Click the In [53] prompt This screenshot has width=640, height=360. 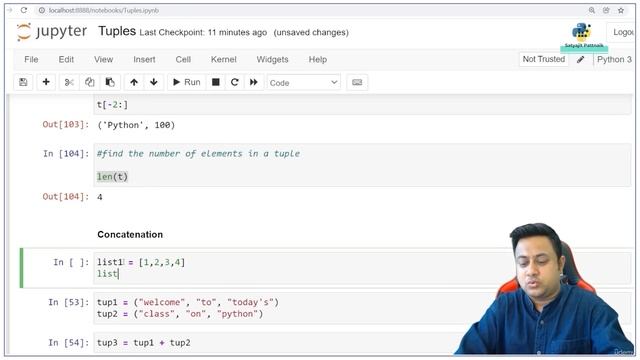[x=68, y=302]
